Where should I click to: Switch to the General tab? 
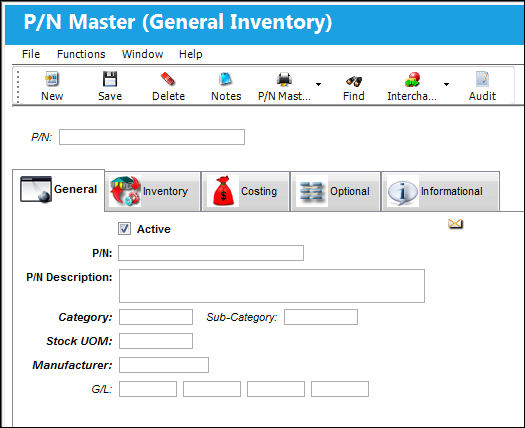[x=59, y=190]
